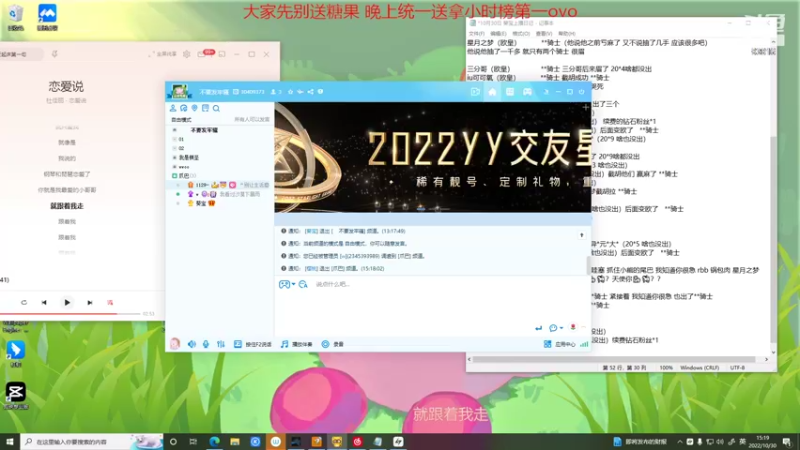The image size is (800, 450).
Task: Open the 查看 menu in Notepad
Action: (543, 34)
